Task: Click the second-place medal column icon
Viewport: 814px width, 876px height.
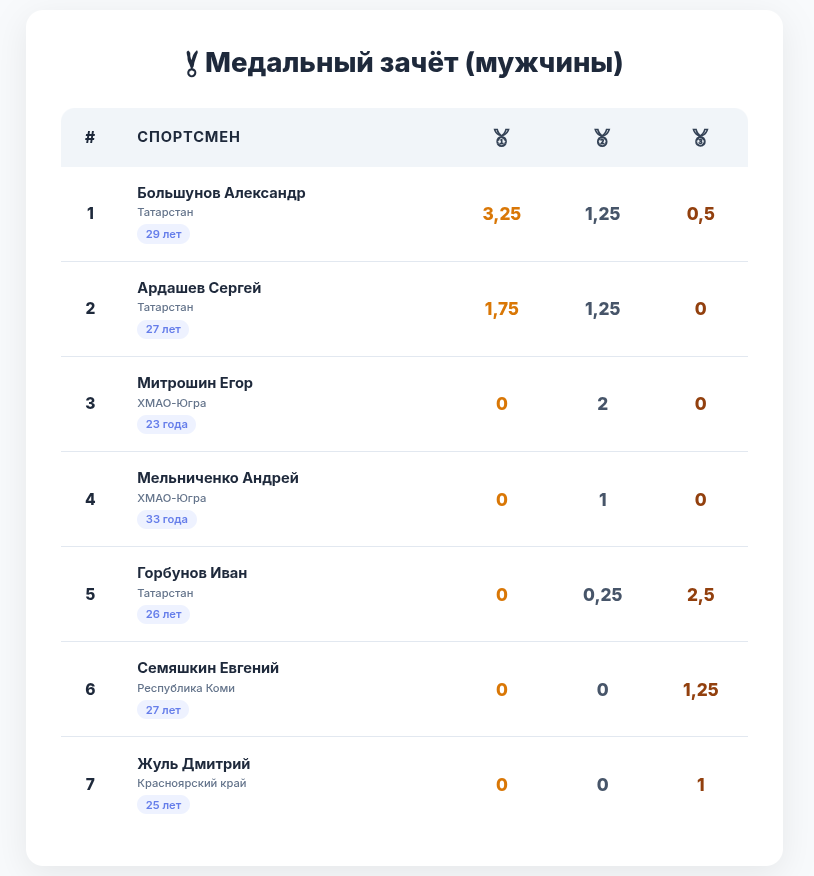Action: [602, 138]
